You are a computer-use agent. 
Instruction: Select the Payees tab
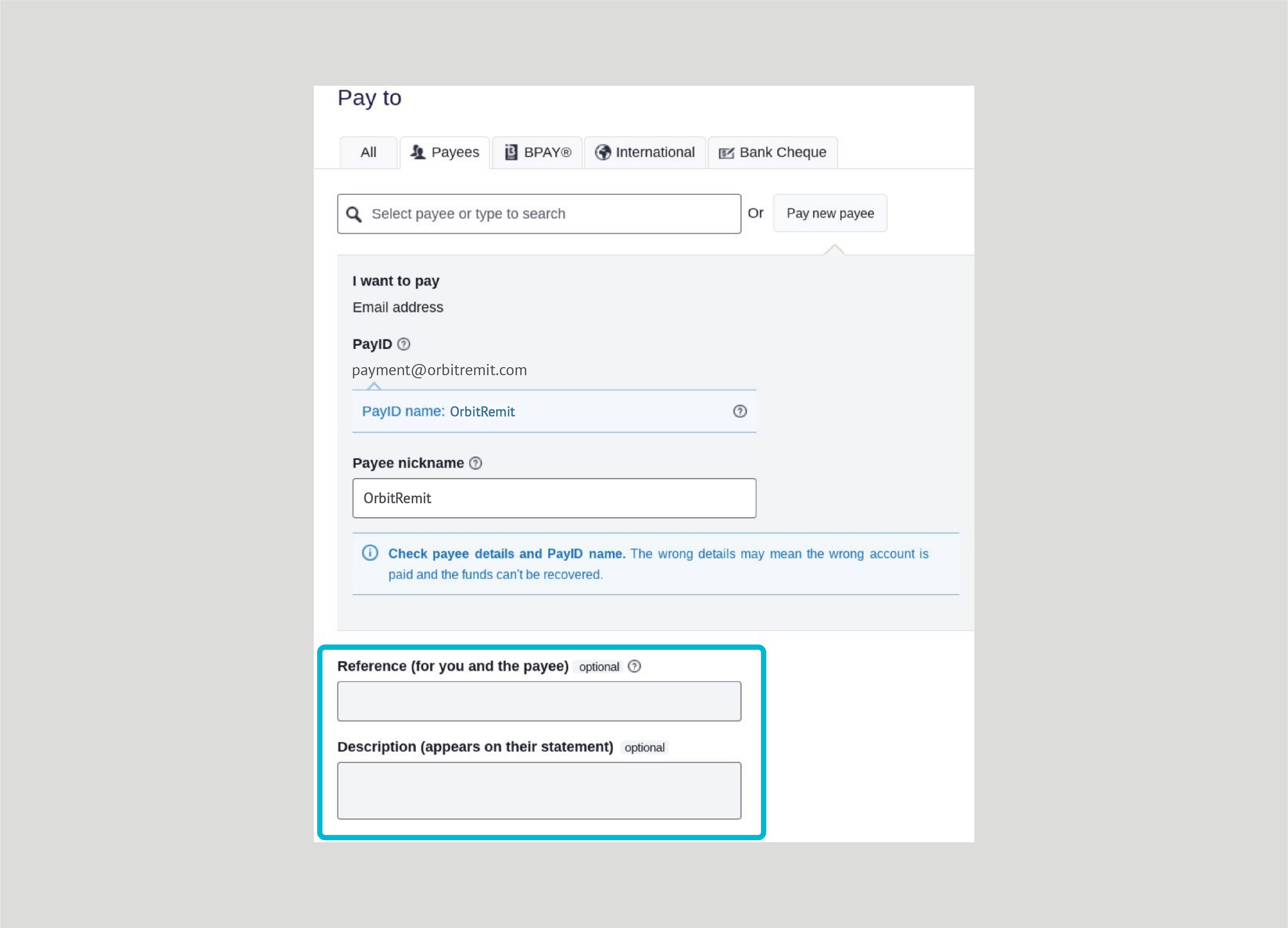pyautogui.click(x=445, y=152)
